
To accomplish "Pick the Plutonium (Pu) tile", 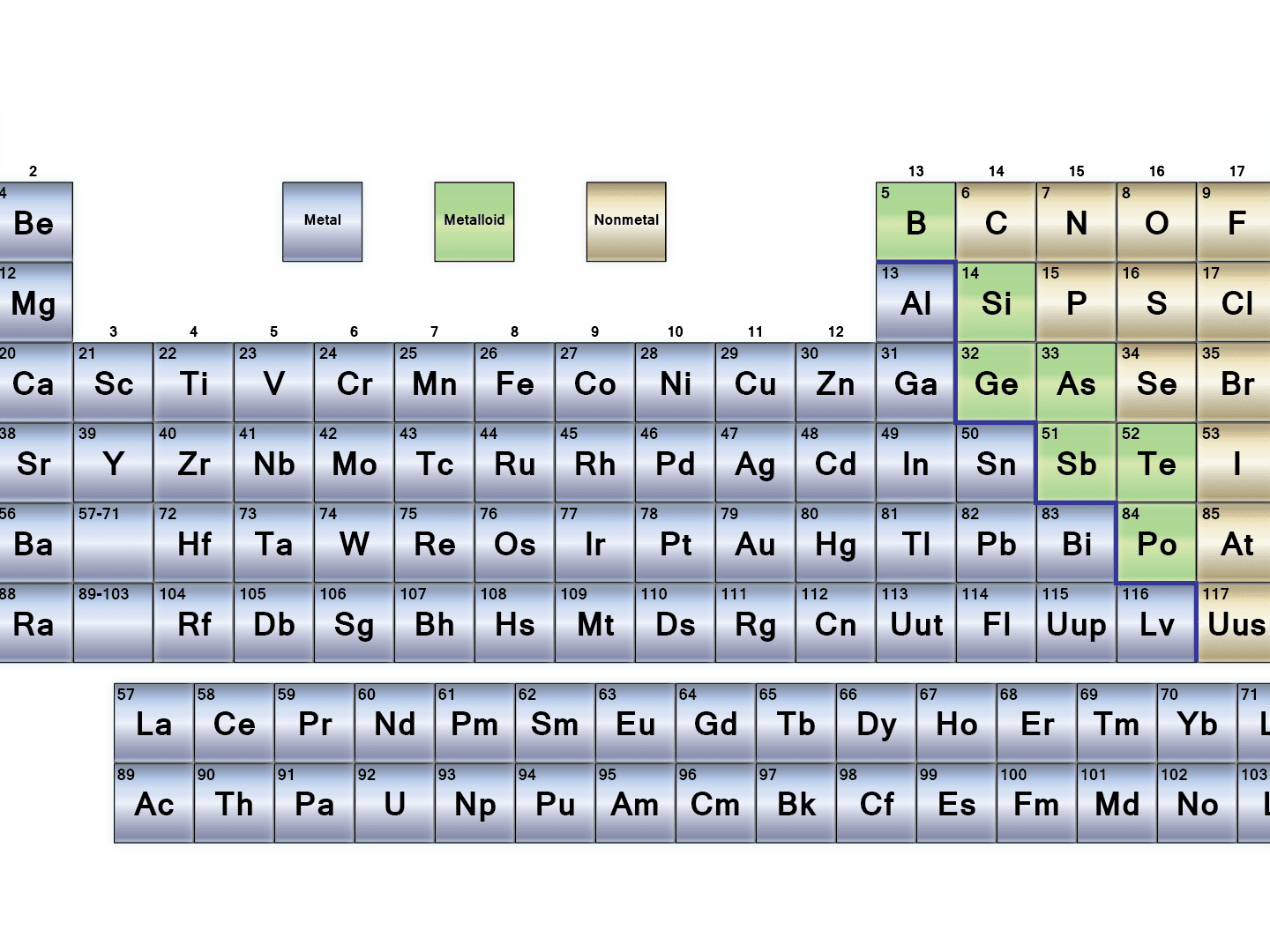I will click(x=555, y=803).
